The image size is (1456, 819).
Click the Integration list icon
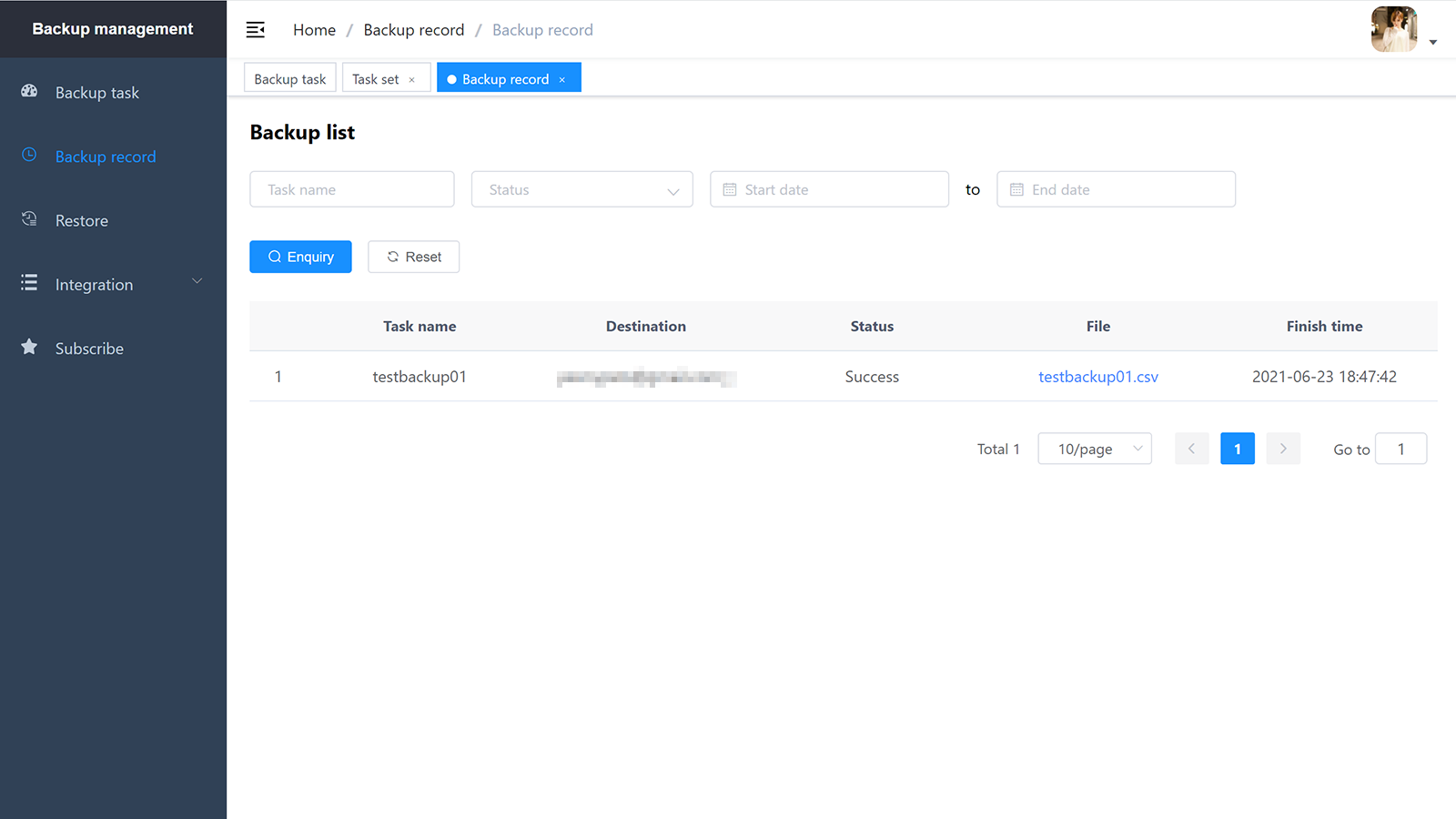pyautogui.click(x=29, y=283)
